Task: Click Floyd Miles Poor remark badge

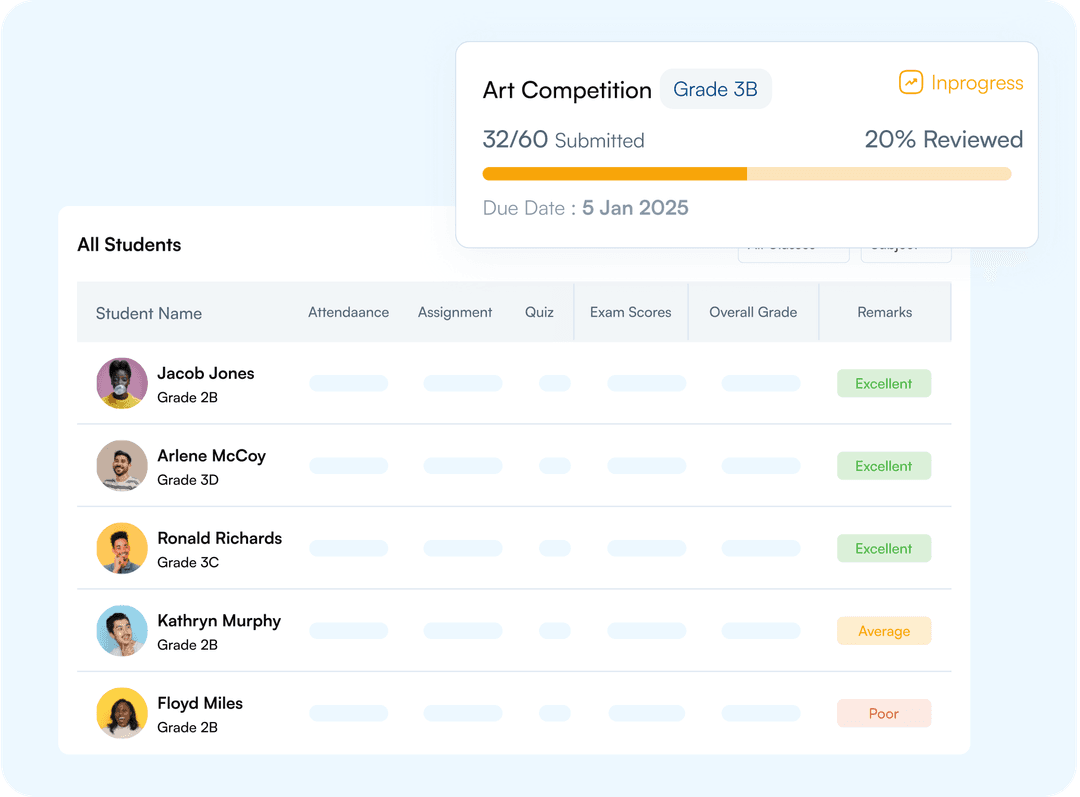Action: tap(884, 714)
